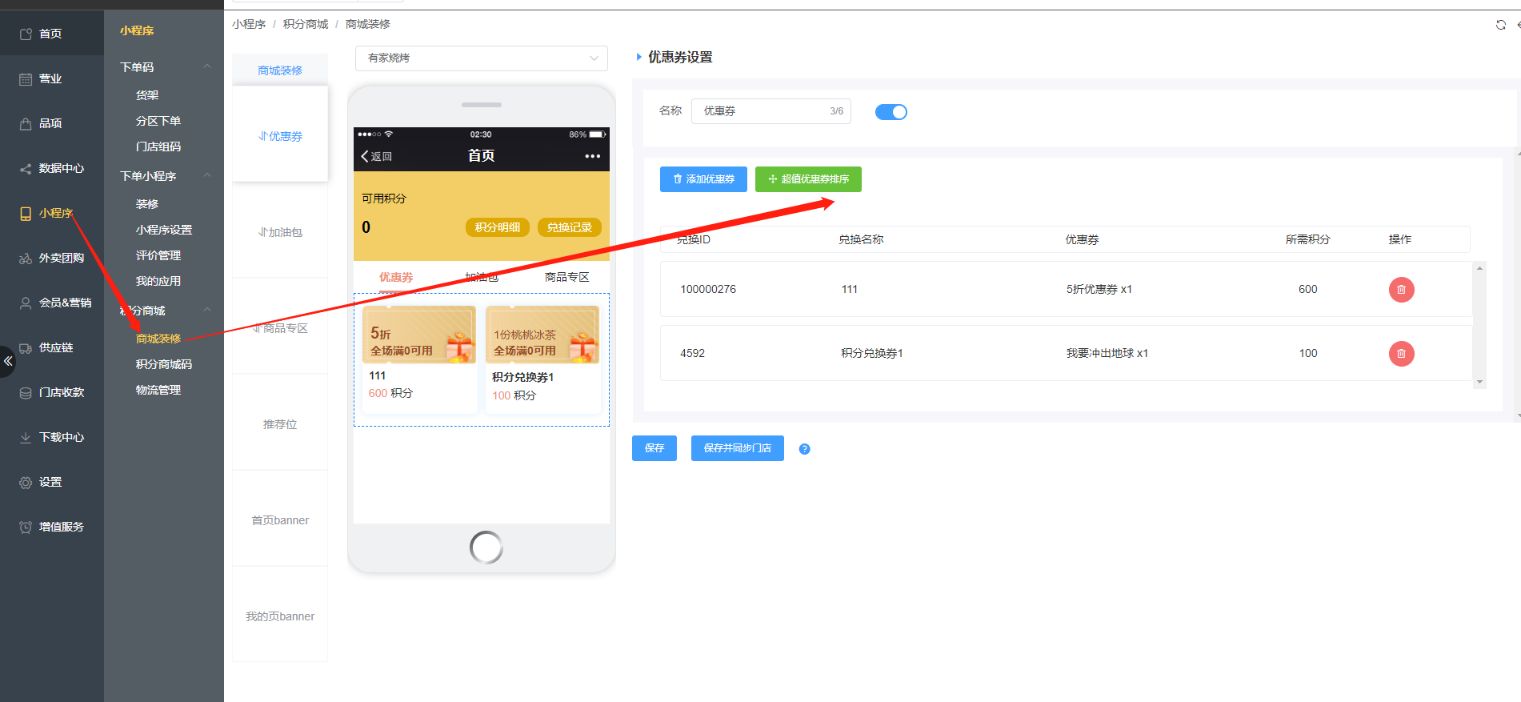The height and width of the screenshot is (702, 1521).
Task: Click the coupon table scrollbar down arrow
Action: click(x=1480, y=382)
